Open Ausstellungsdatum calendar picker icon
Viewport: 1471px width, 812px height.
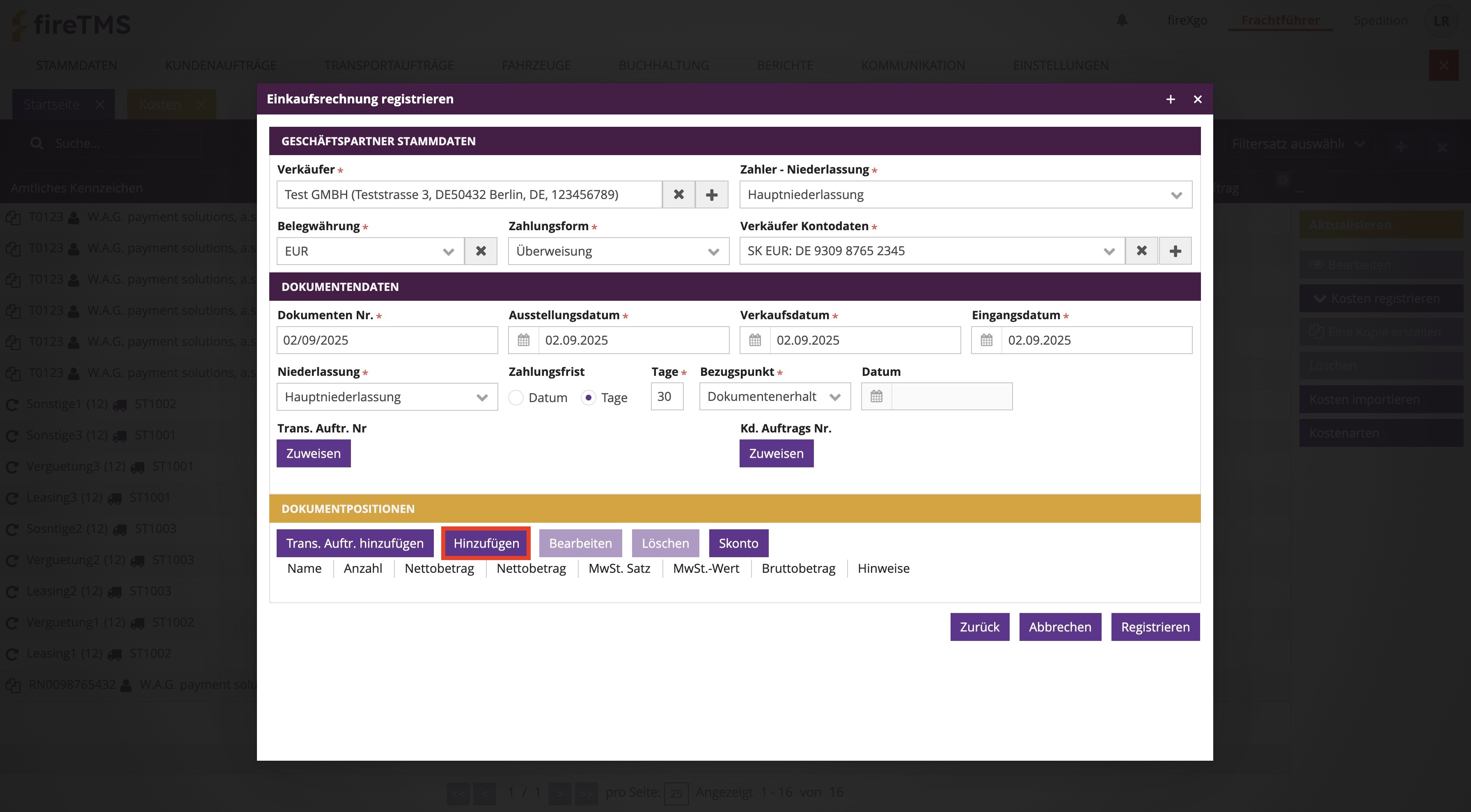tap(524, 340)
